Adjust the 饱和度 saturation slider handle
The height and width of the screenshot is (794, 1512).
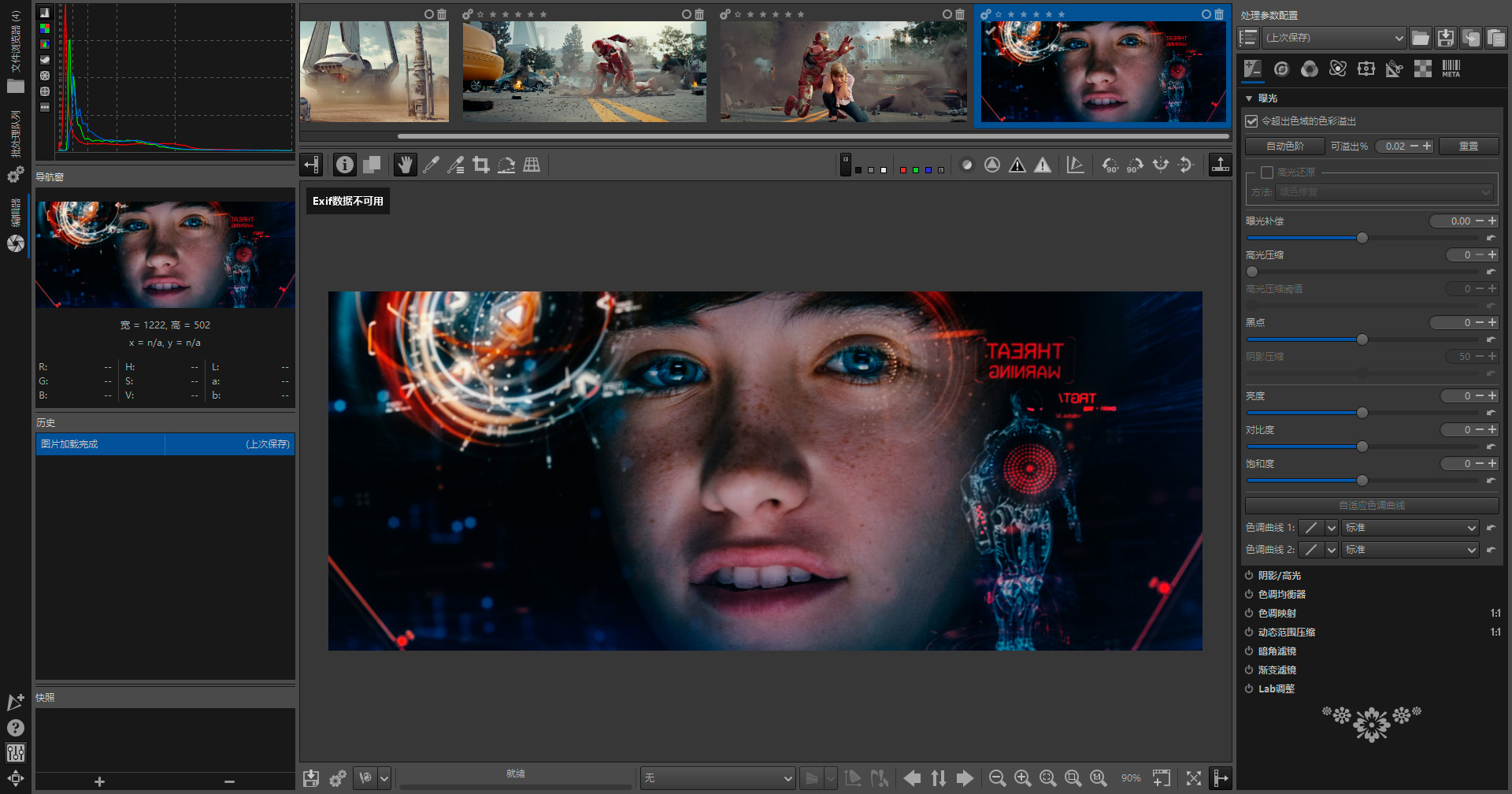[x=1362, y=480]
